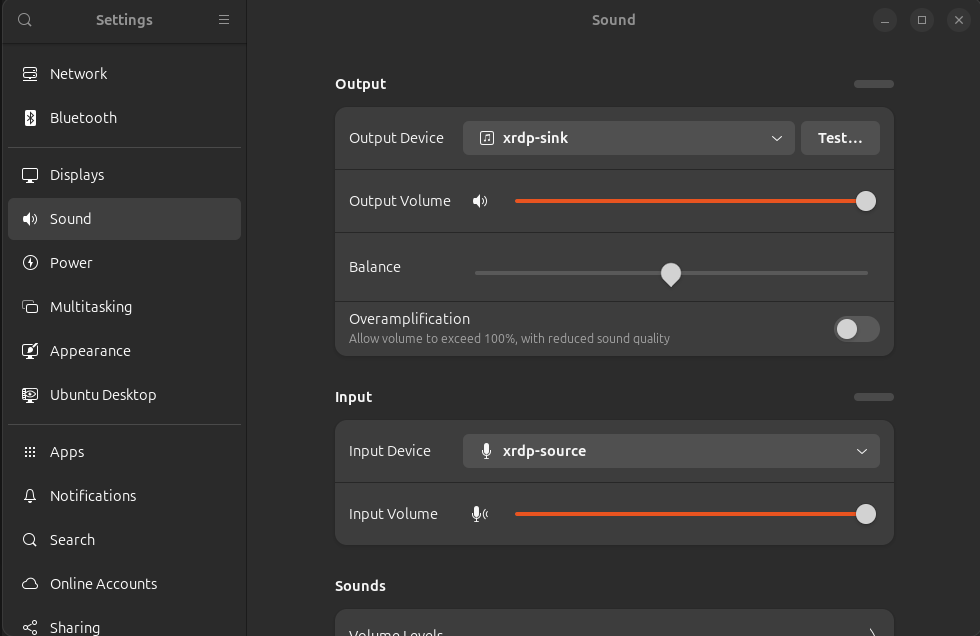Click the Sharing icon in sidebar
Screen dimensions: 980x636
click(x=30, y=627)
